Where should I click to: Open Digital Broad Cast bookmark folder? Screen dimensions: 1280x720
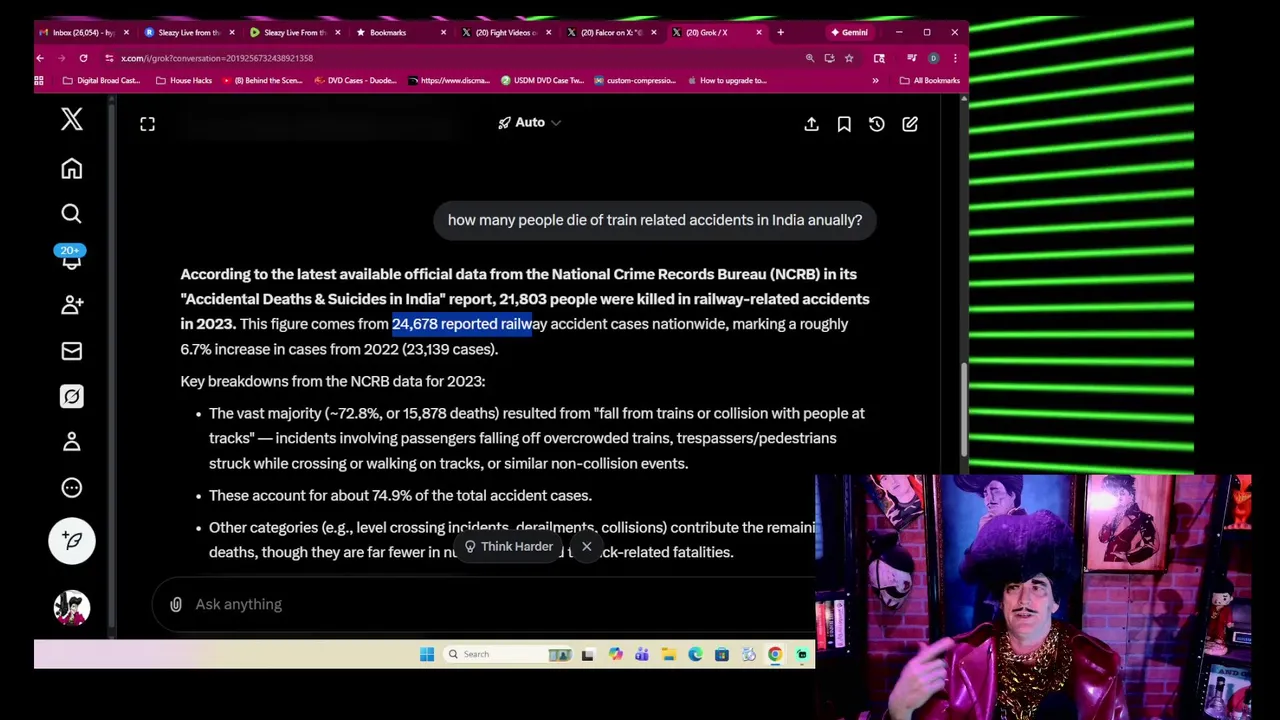pyautogui.click(x=101, y=80)
